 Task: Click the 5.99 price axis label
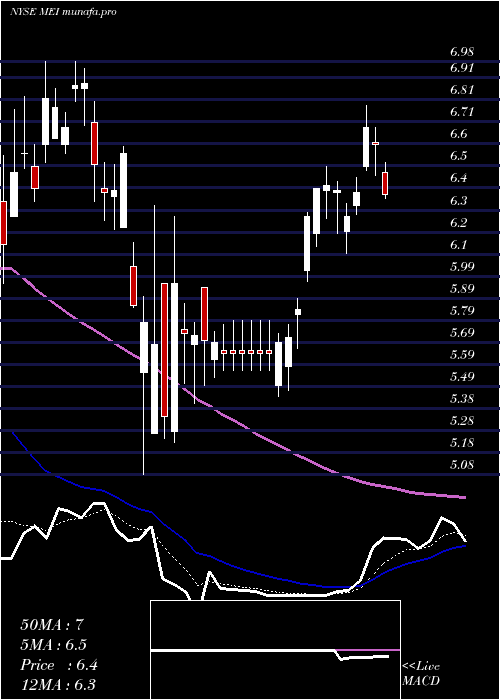point(462,267)
